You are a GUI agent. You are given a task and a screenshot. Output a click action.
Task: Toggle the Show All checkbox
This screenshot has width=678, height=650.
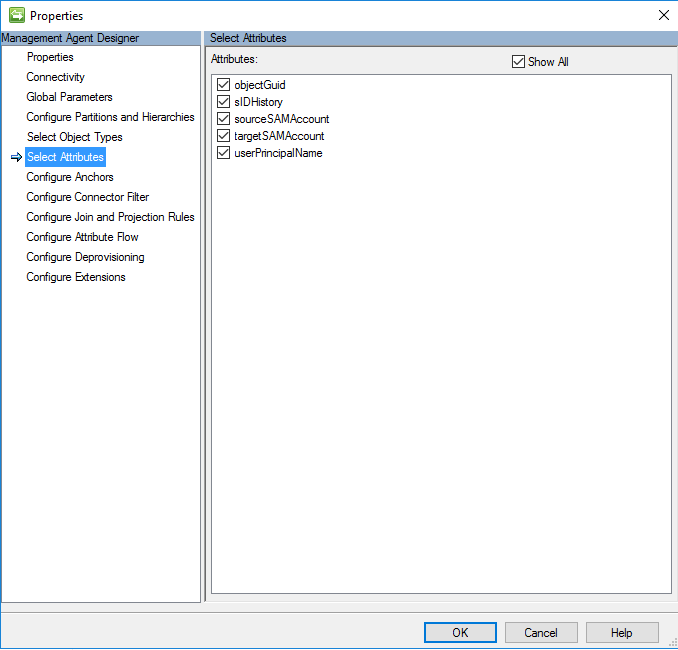[518, 62]
